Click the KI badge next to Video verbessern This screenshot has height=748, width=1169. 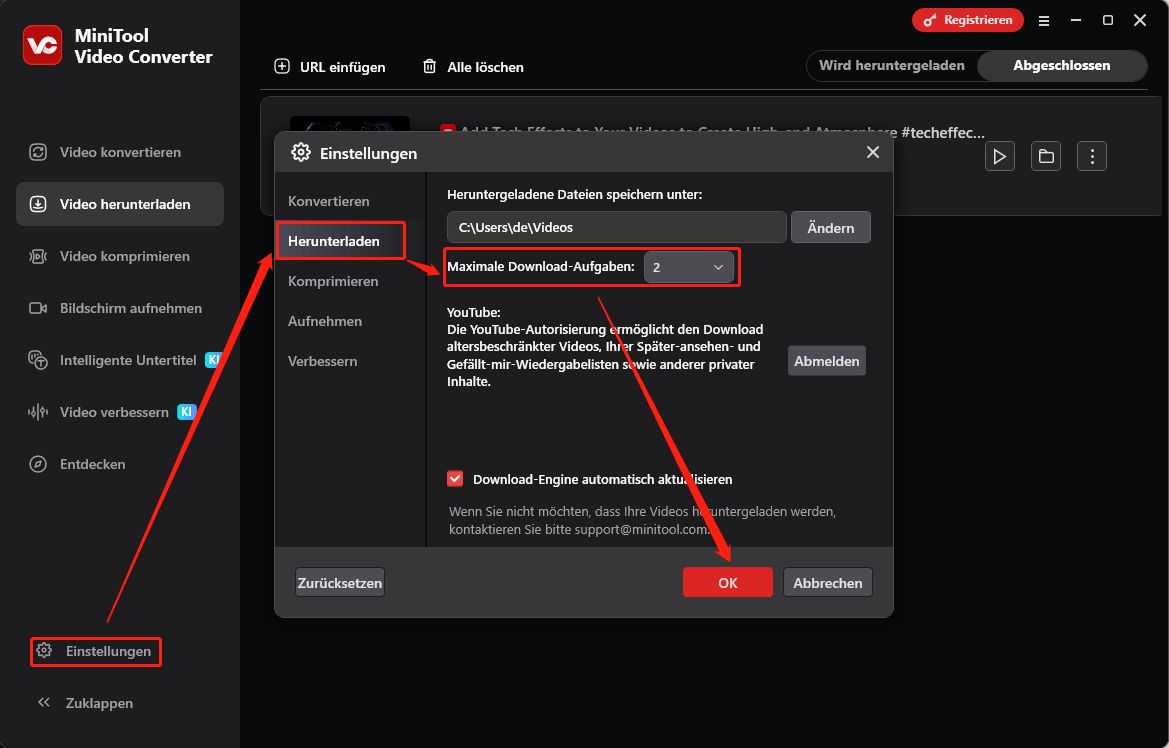(186, 412)
